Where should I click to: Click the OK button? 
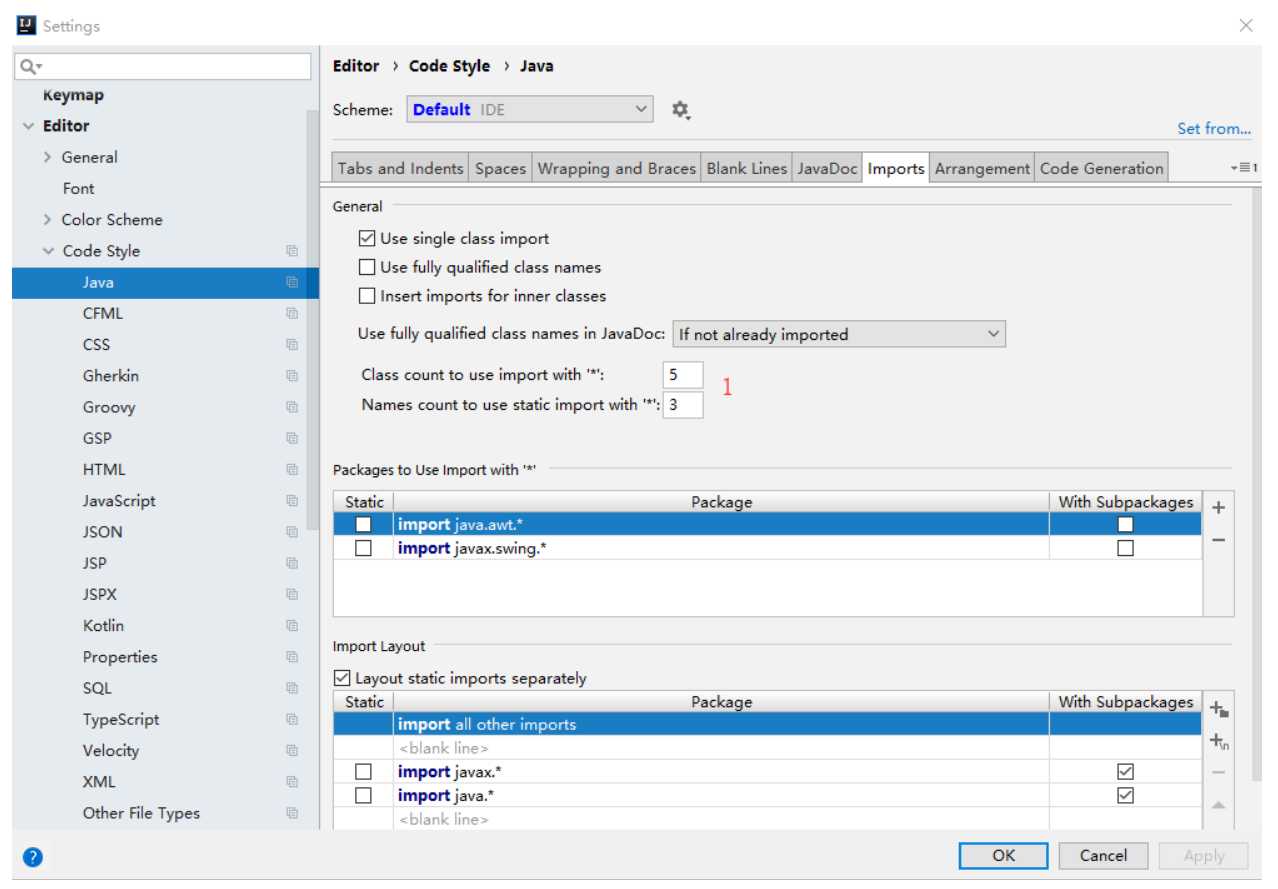[1003, 856]
